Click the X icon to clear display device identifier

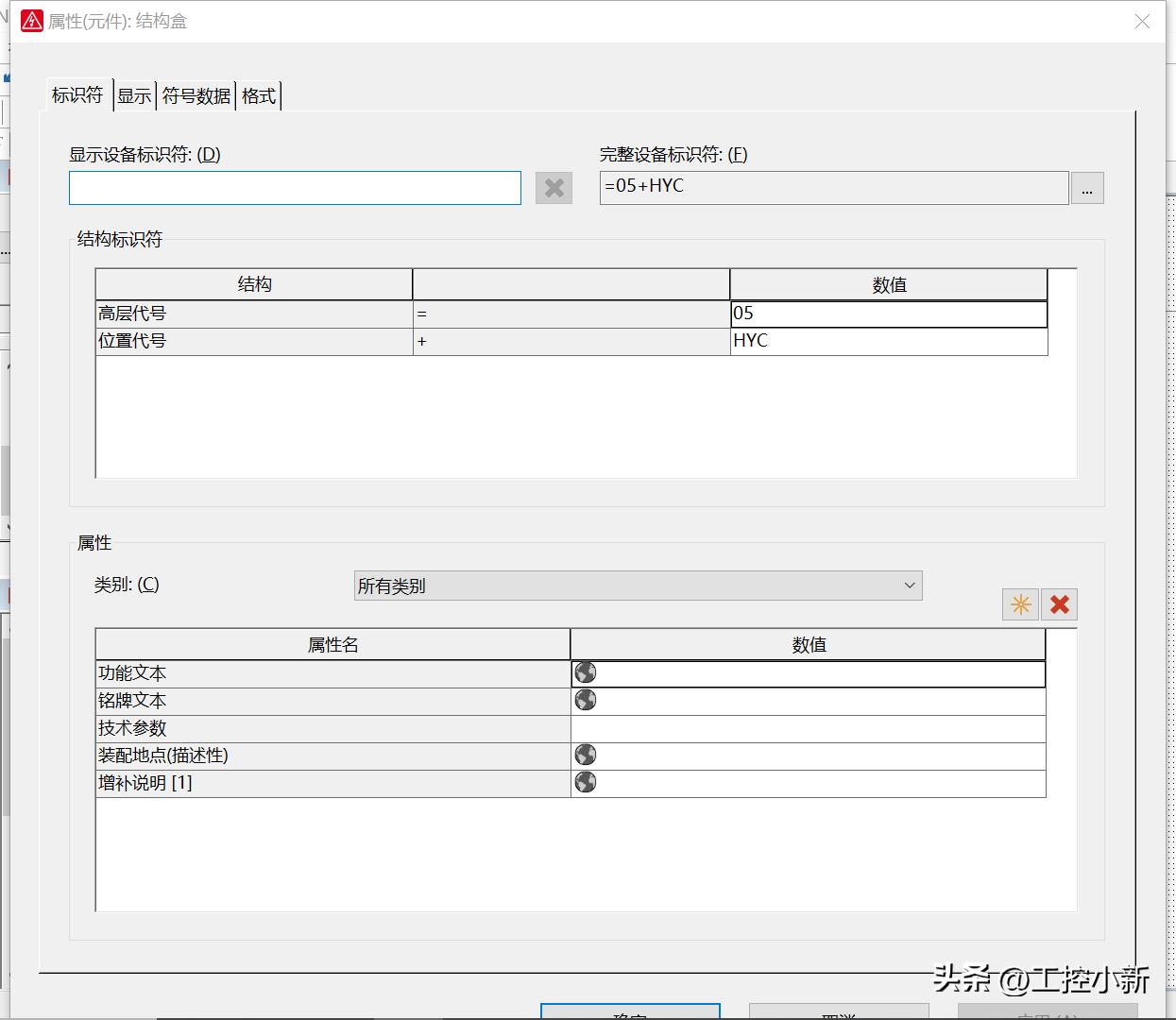(x=554, y=188)
